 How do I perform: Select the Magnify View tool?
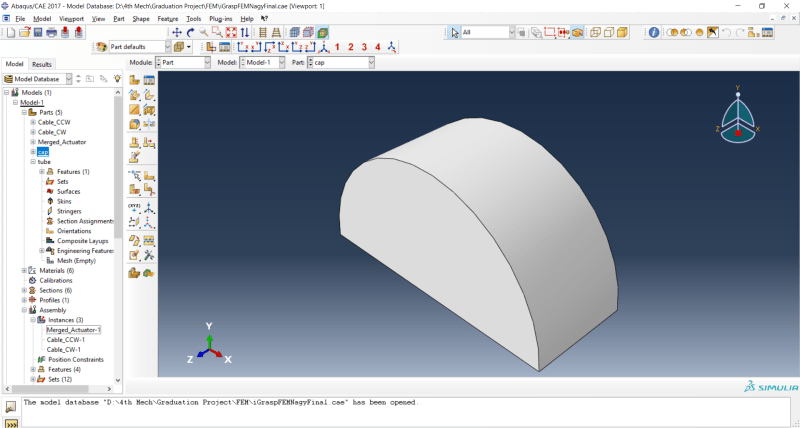pyautogui.click(x=204, y=33)
